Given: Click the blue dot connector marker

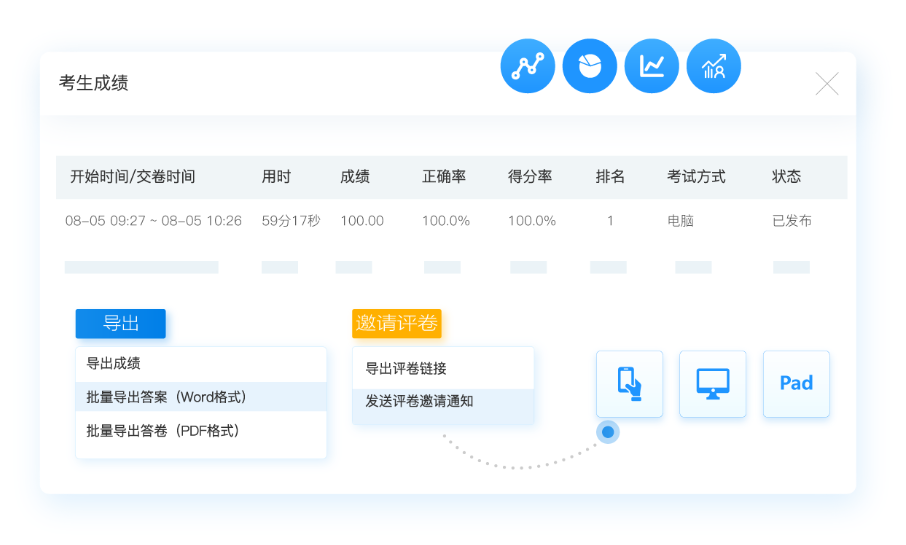Looking at the screenshot, I should (x=607, y=432).
